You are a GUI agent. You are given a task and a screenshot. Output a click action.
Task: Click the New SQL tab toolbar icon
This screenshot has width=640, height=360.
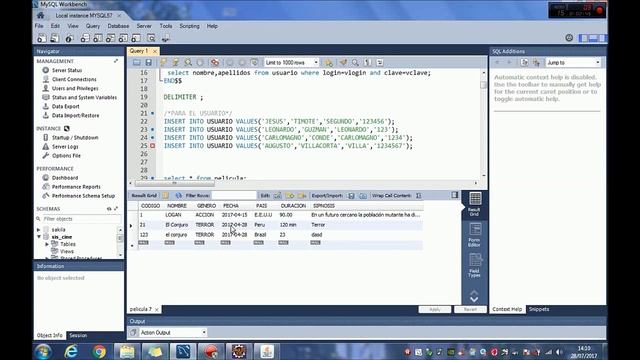pyautogui.click(x=42, y=38)
